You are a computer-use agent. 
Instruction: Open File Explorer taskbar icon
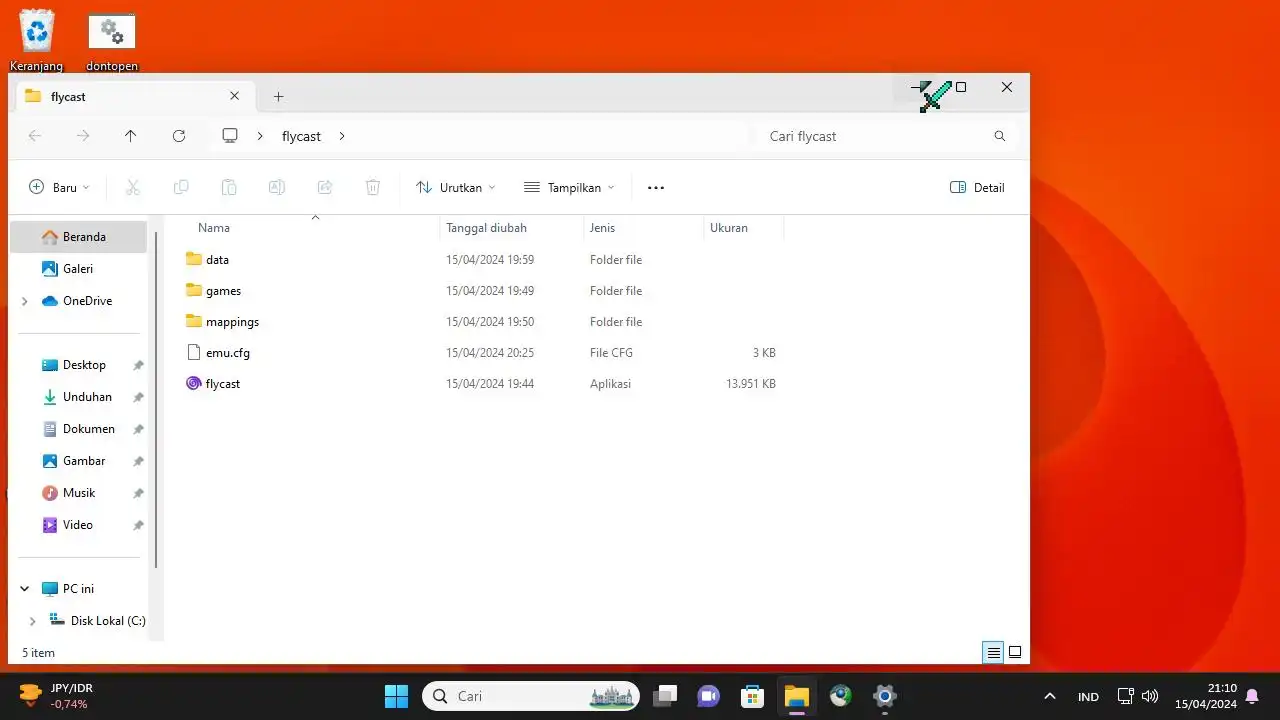point(796,696)
